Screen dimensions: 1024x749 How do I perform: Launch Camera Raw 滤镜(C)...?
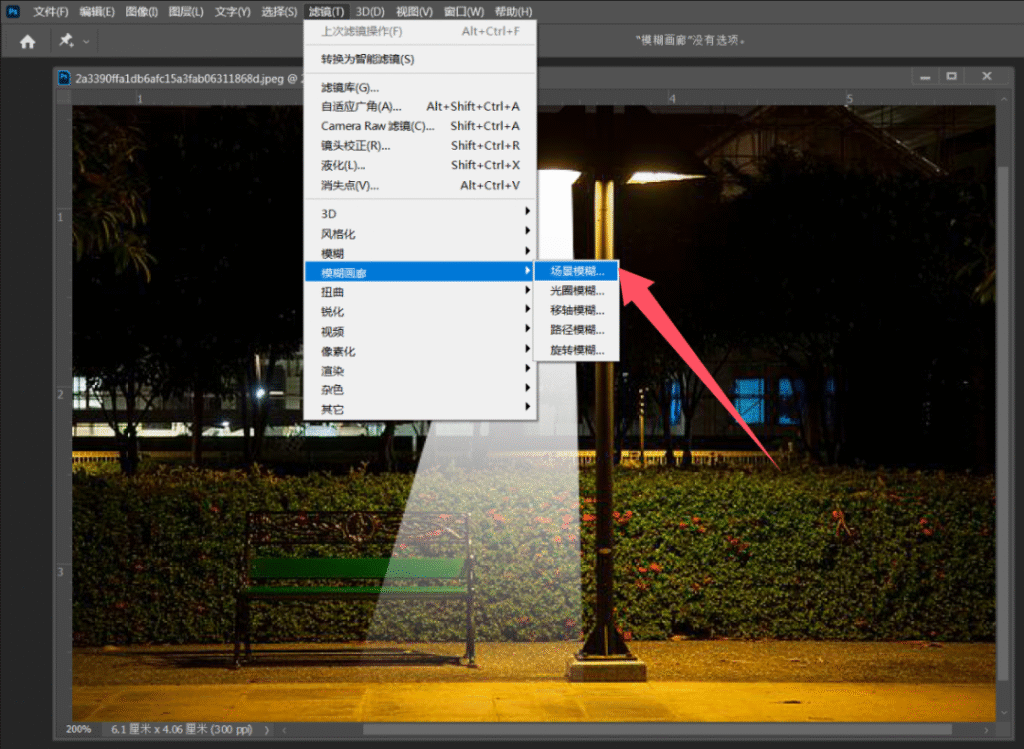click(x=421, y=126)
